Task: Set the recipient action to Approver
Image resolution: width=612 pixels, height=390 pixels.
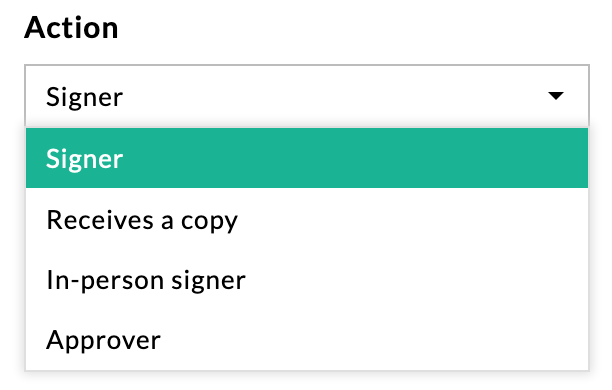Action: pyautogui.click(x=307, y=340)
